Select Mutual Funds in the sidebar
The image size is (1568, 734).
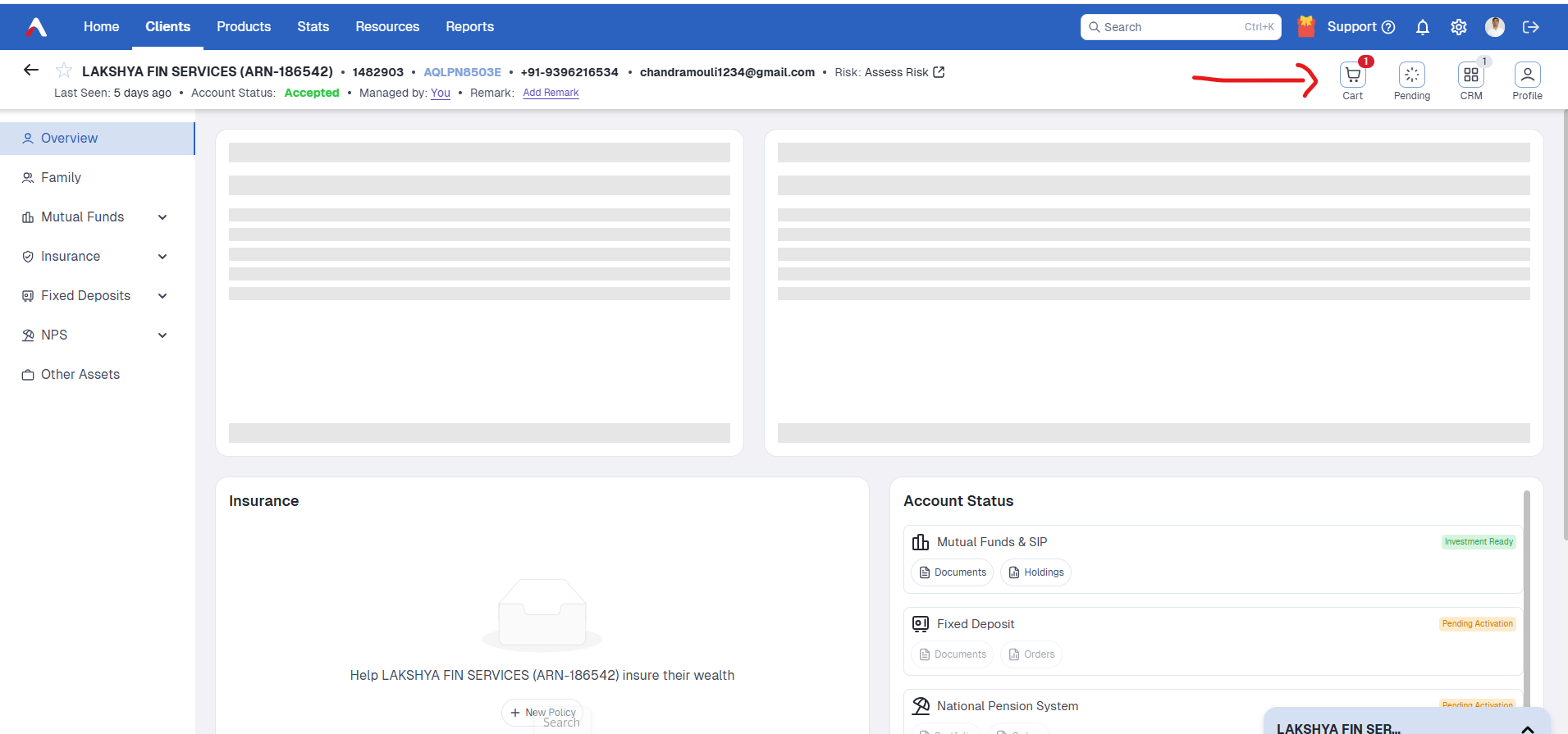[x=83, y=217]
